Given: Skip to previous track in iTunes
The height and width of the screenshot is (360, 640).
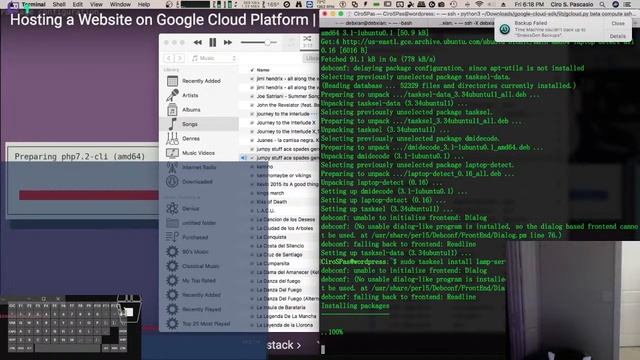Looking at the screenshot, I should pos(198,42).
